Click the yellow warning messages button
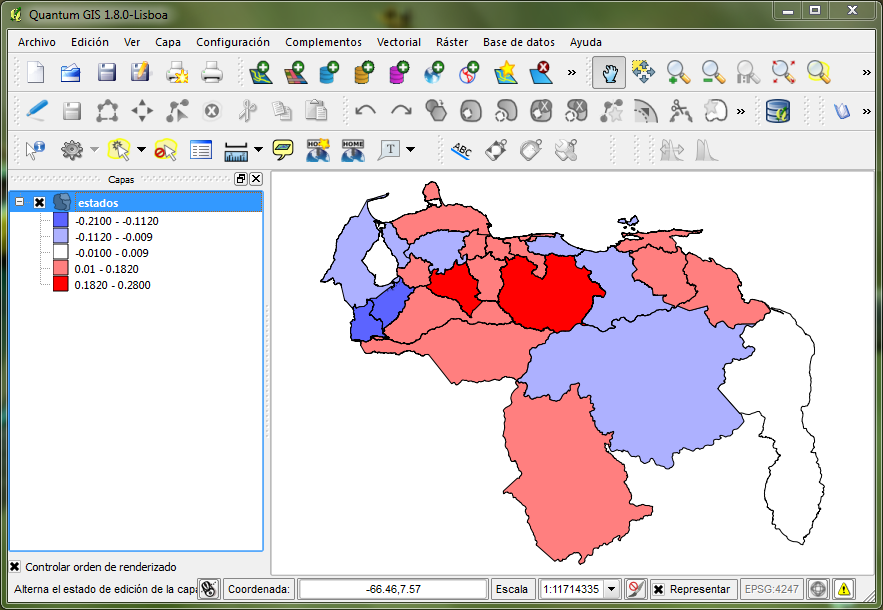The width and height of the screenshot is (883, 610). coord(844,590)
